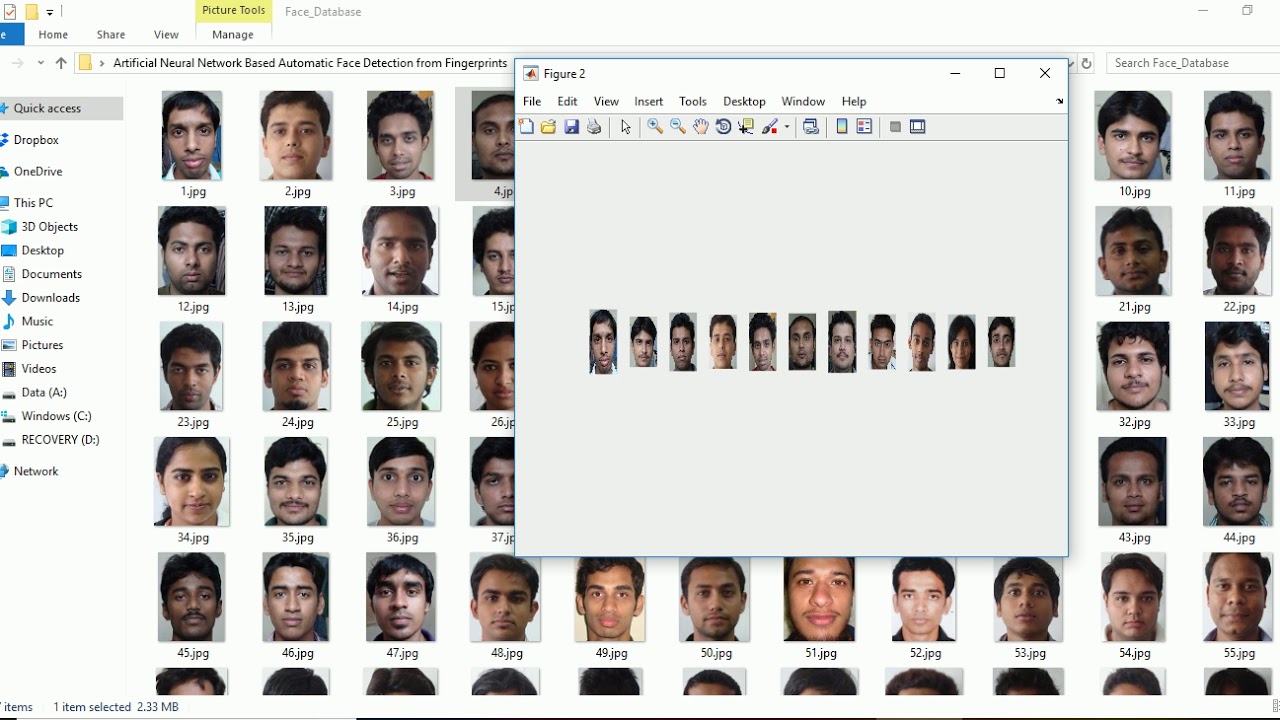The image size is (1280, 720).
Task: Click file name 49.jpg
Action: 611,653
